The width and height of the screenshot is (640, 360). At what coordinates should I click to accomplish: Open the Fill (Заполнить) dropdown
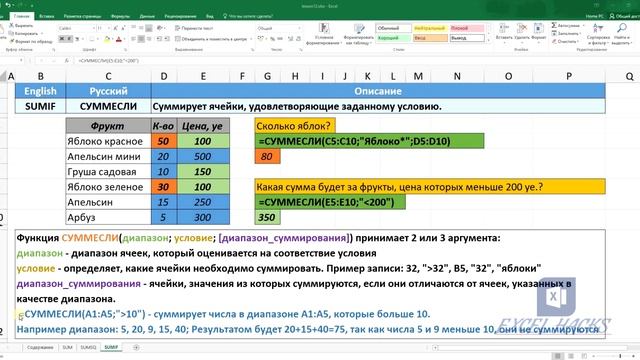coord(566,33)
